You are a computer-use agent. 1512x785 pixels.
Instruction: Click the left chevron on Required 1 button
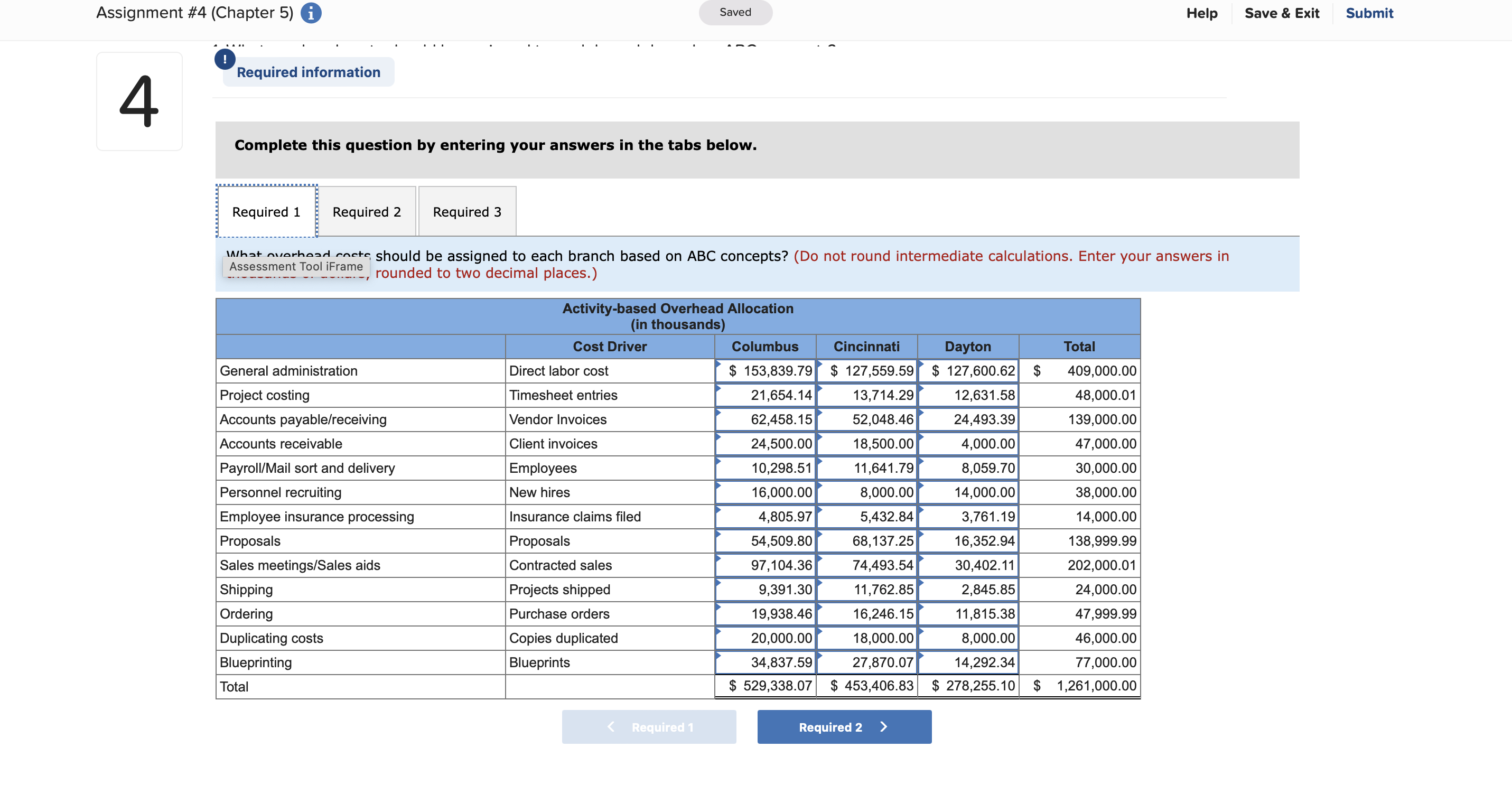610,727
